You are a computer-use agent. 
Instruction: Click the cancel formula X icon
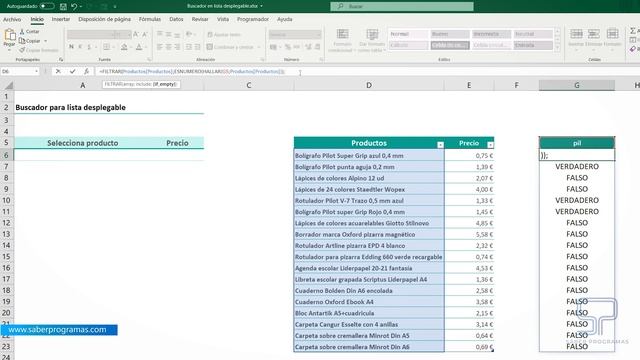coord(58,71)
